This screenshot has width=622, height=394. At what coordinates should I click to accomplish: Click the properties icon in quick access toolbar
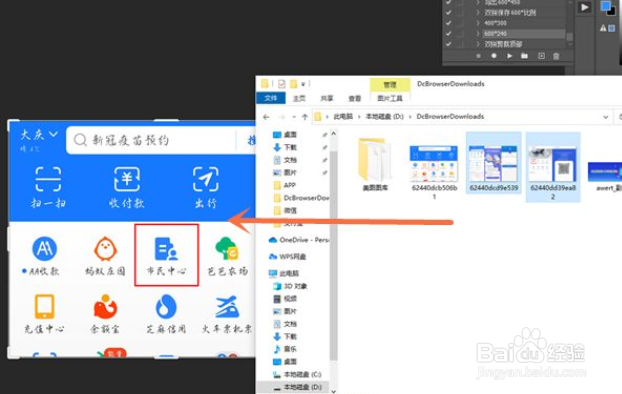point(282,84)
